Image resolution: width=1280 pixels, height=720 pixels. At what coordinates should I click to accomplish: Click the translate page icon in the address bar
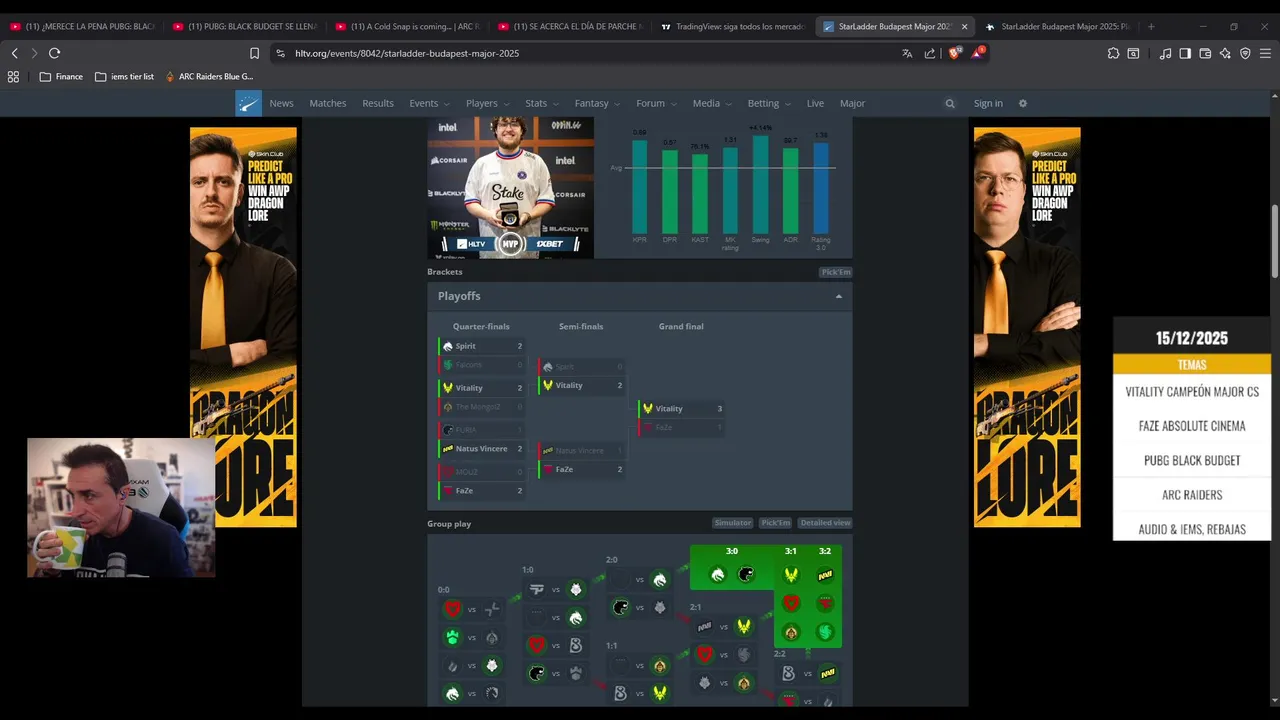(907, 53)
